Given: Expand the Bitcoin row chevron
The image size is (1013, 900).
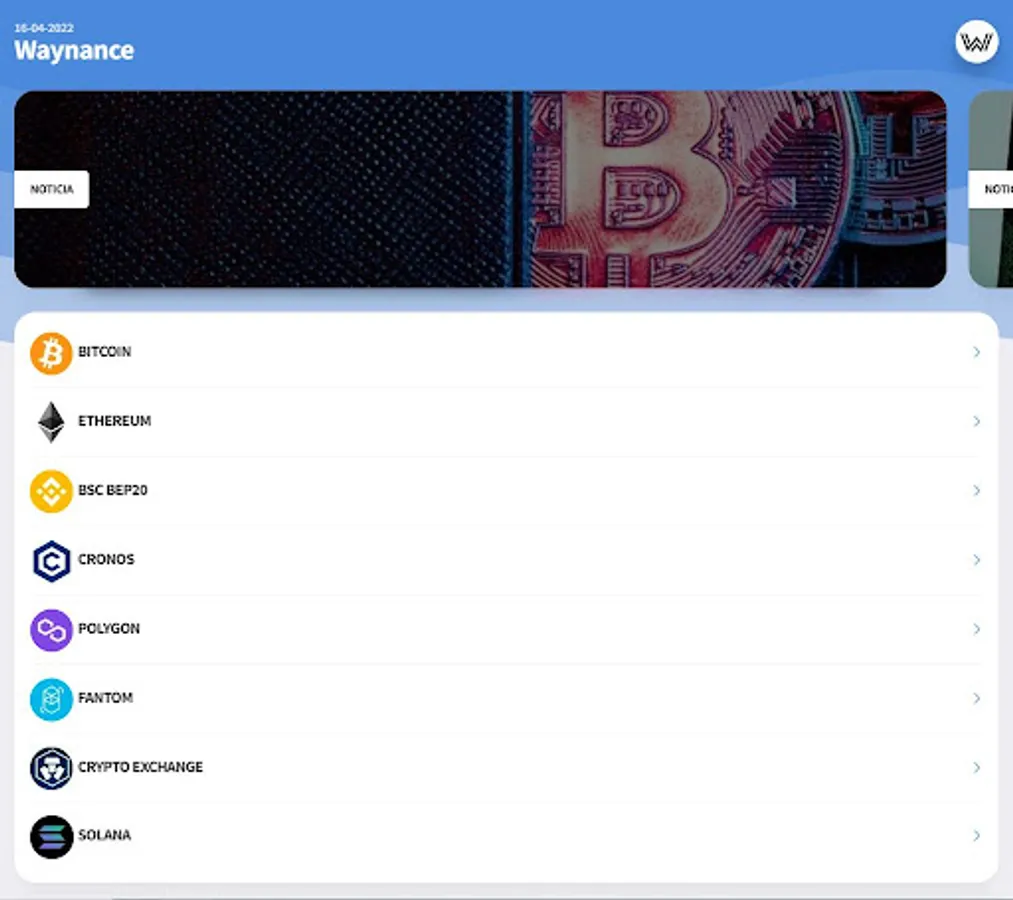Looking at the screenshot, I should pyautogui.click(x=976, y=352).
